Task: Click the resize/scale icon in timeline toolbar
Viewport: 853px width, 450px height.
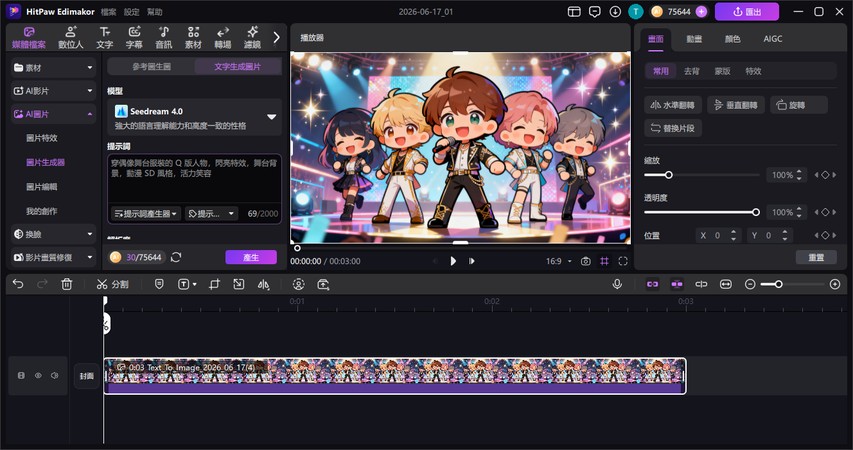Action: [239, 284]
